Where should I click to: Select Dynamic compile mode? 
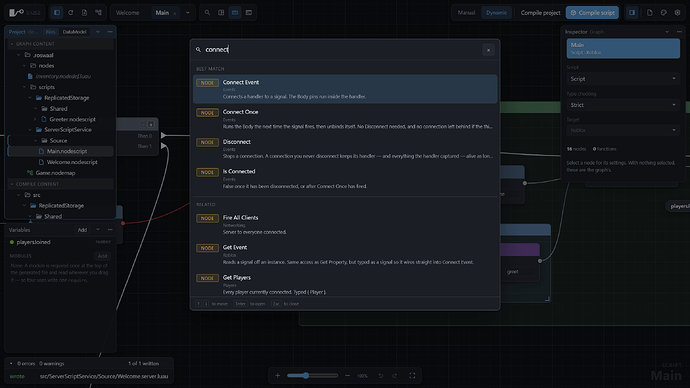[496, 13]
